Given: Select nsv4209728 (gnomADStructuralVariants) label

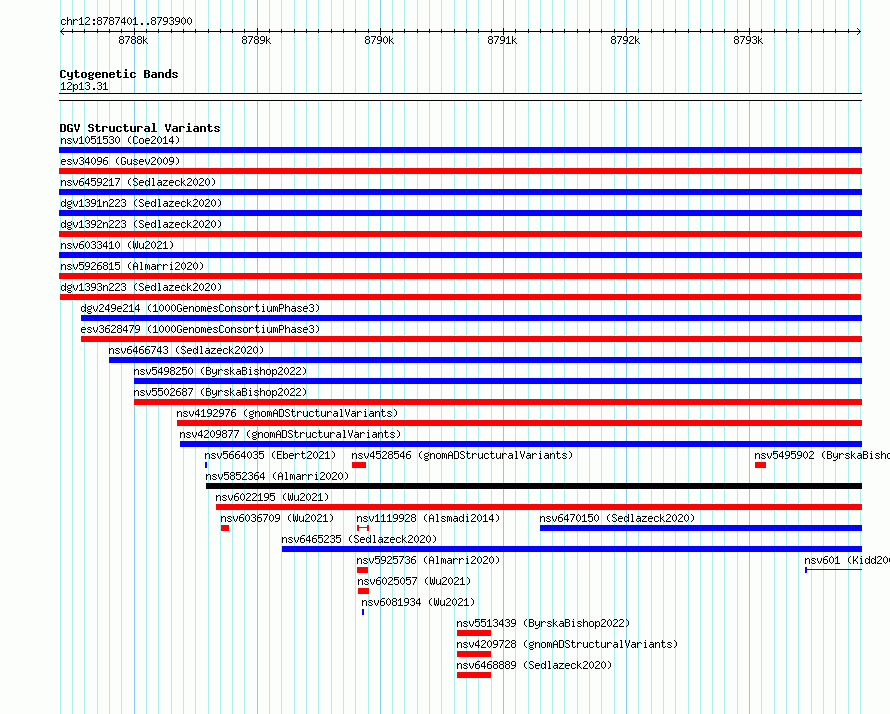Looking at the screenshot, I should [567, 644].
